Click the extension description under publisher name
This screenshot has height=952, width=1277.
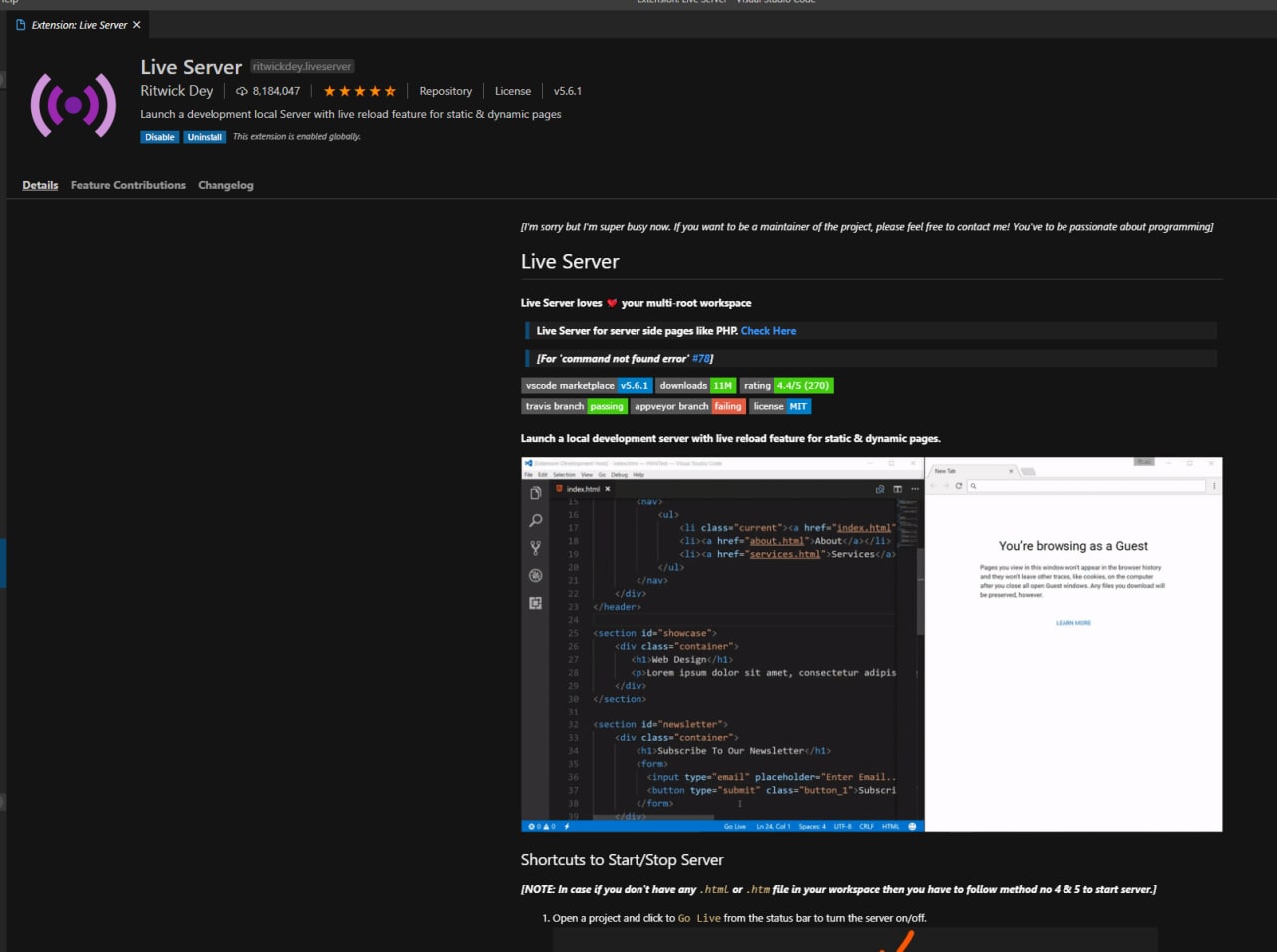click(x=350, y=115)
